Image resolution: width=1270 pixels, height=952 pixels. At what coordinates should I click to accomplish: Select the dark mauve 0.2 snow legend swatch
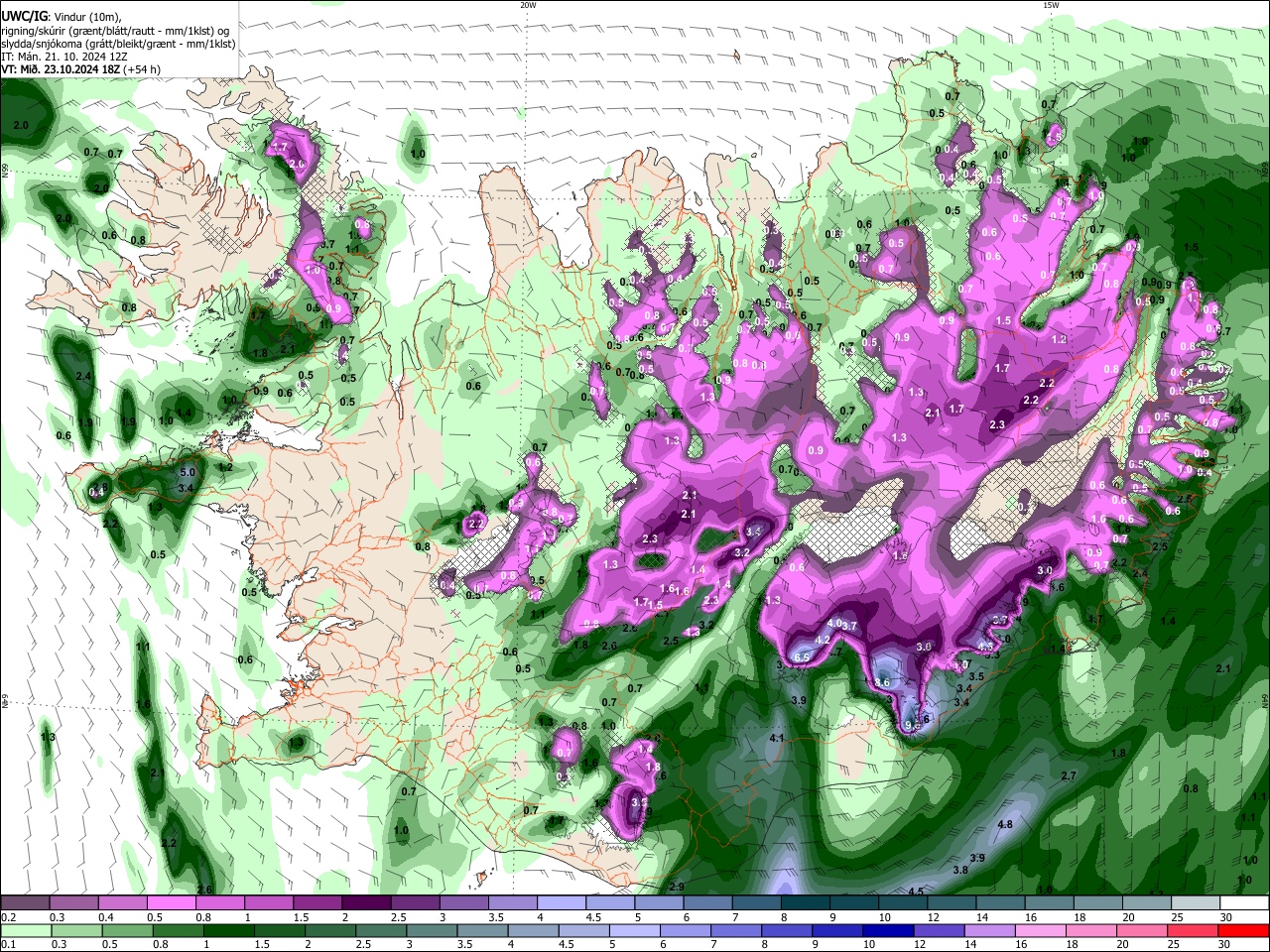click(x=25, y=902)
